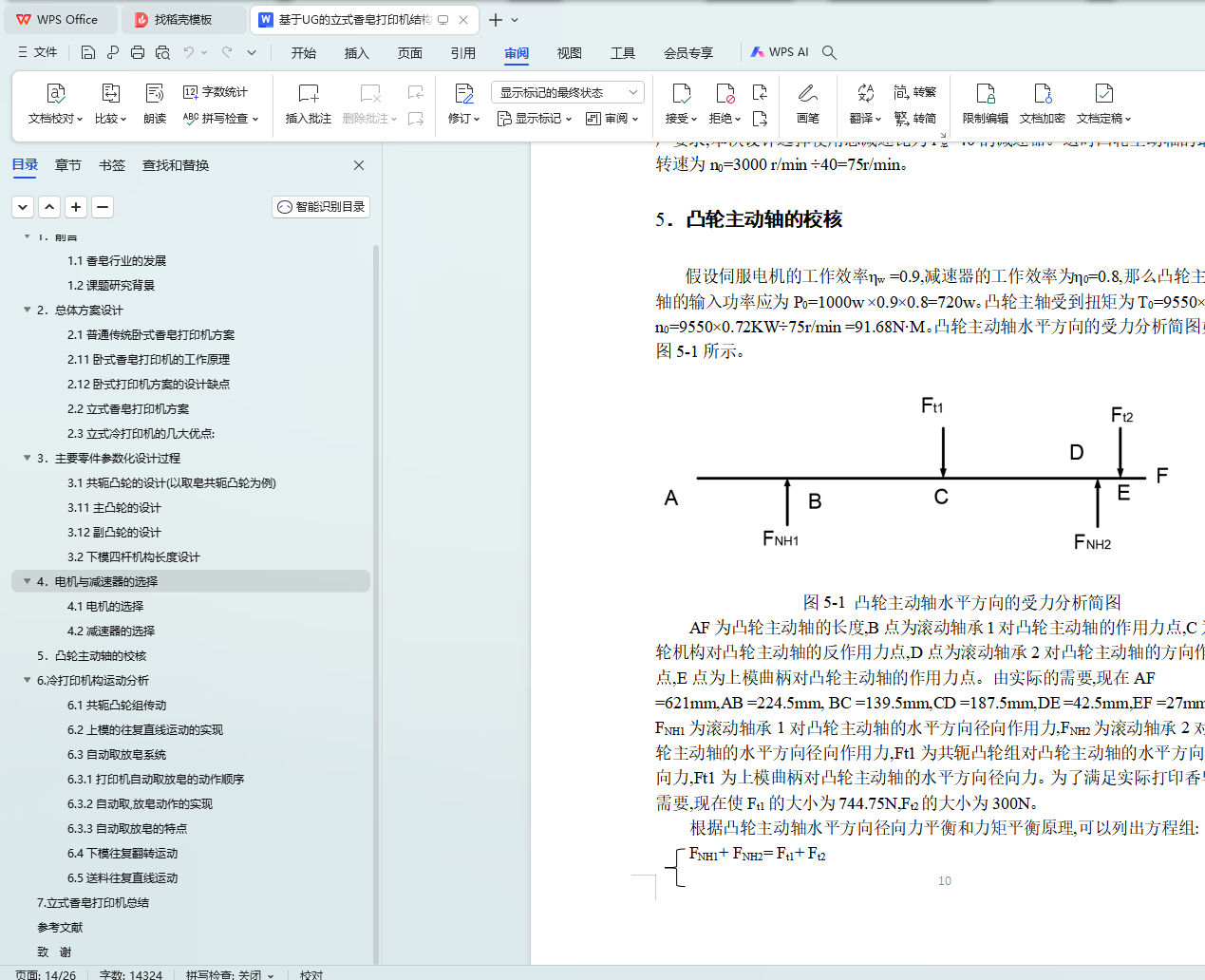
Task: Open the 显示标记 dropdown
Action: click(x=535, y=119)
